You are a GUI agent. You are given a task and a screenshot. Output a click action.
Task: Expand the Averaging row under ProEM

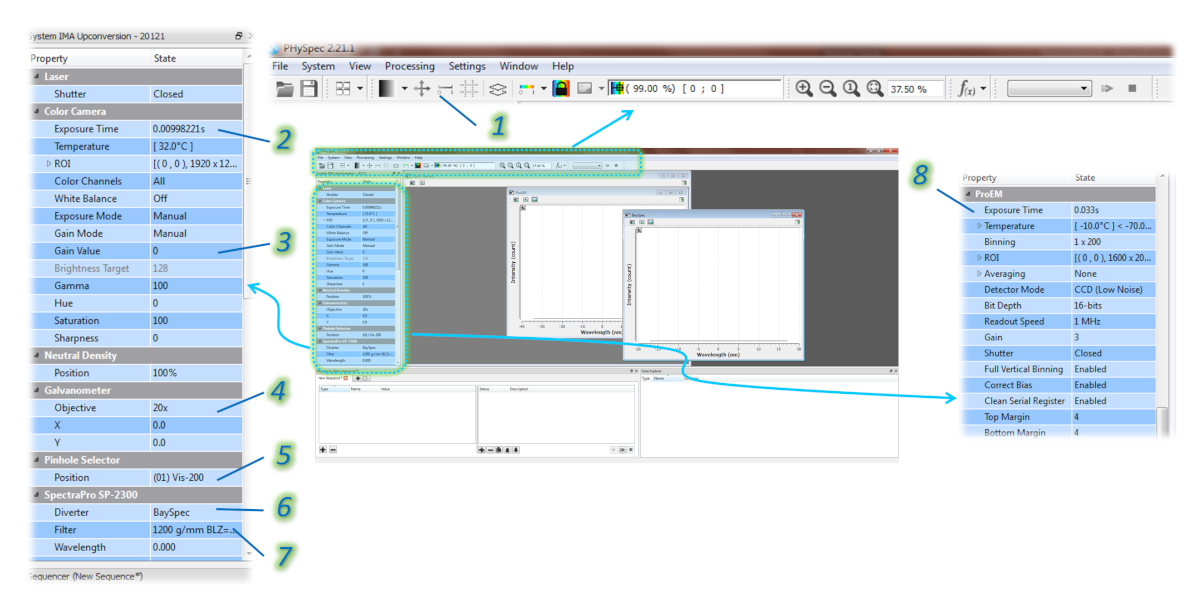[x=979, y=273]
